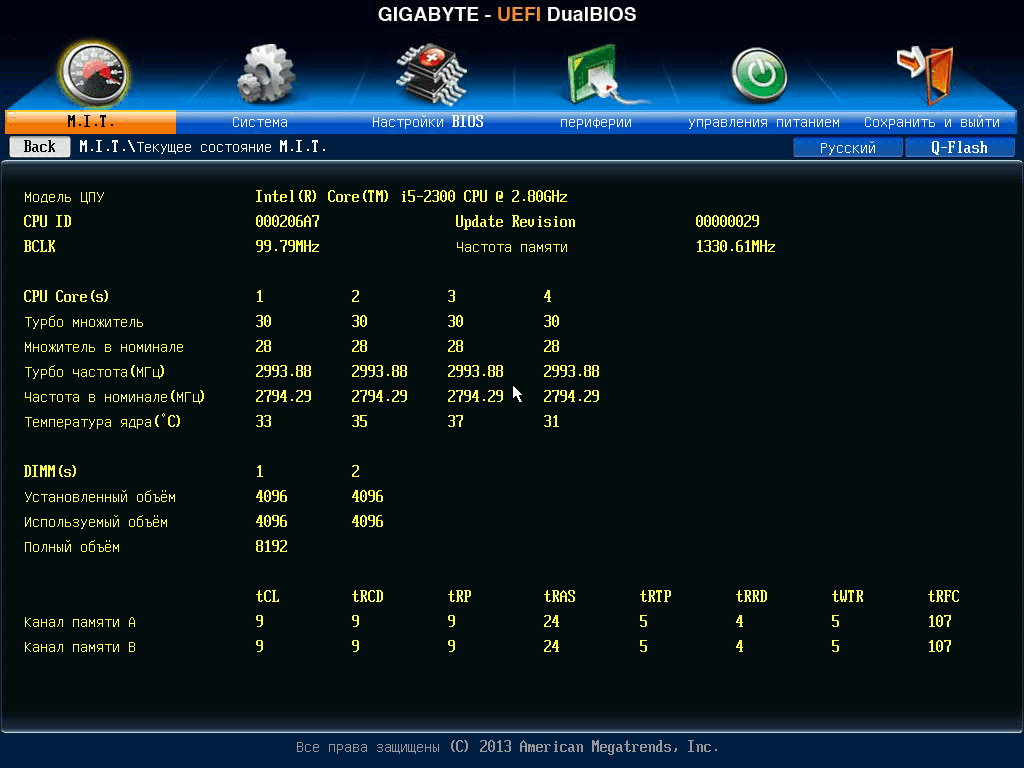
Task: Select memory frequency value 1330.61MHz
Action: coord(735,246)
